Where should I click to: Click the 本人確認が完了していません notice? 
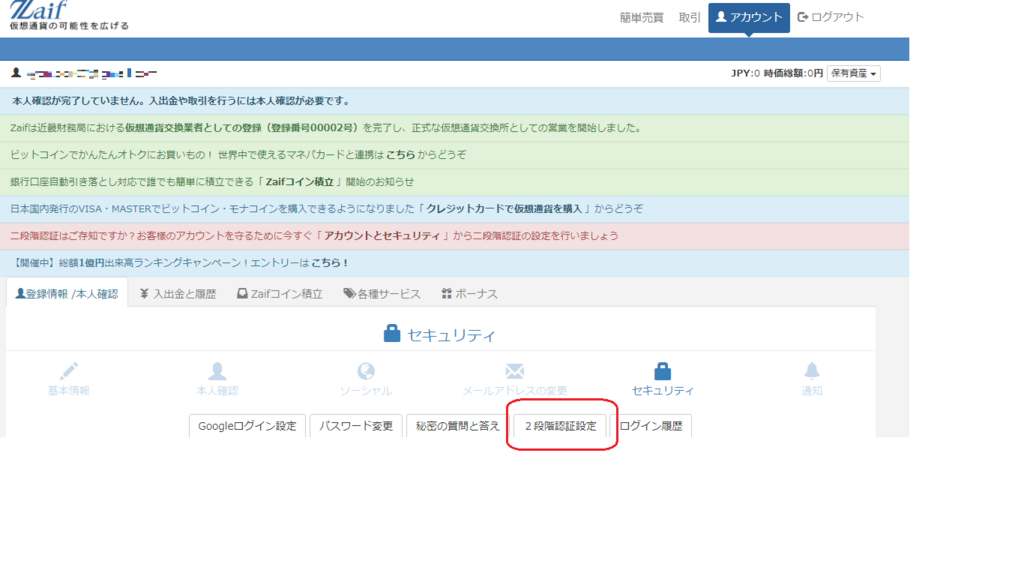(x=455, y=101)
